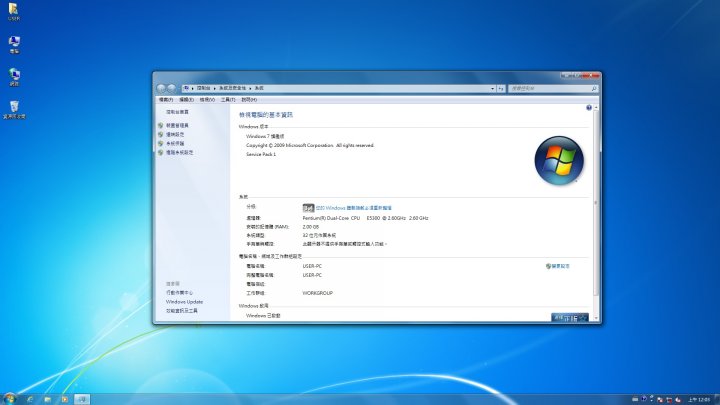This screenshot has height=405, width=720.
Task: Select the 資源回收筒 Recycle Bin desktop icon
Action: click(14, 110)
